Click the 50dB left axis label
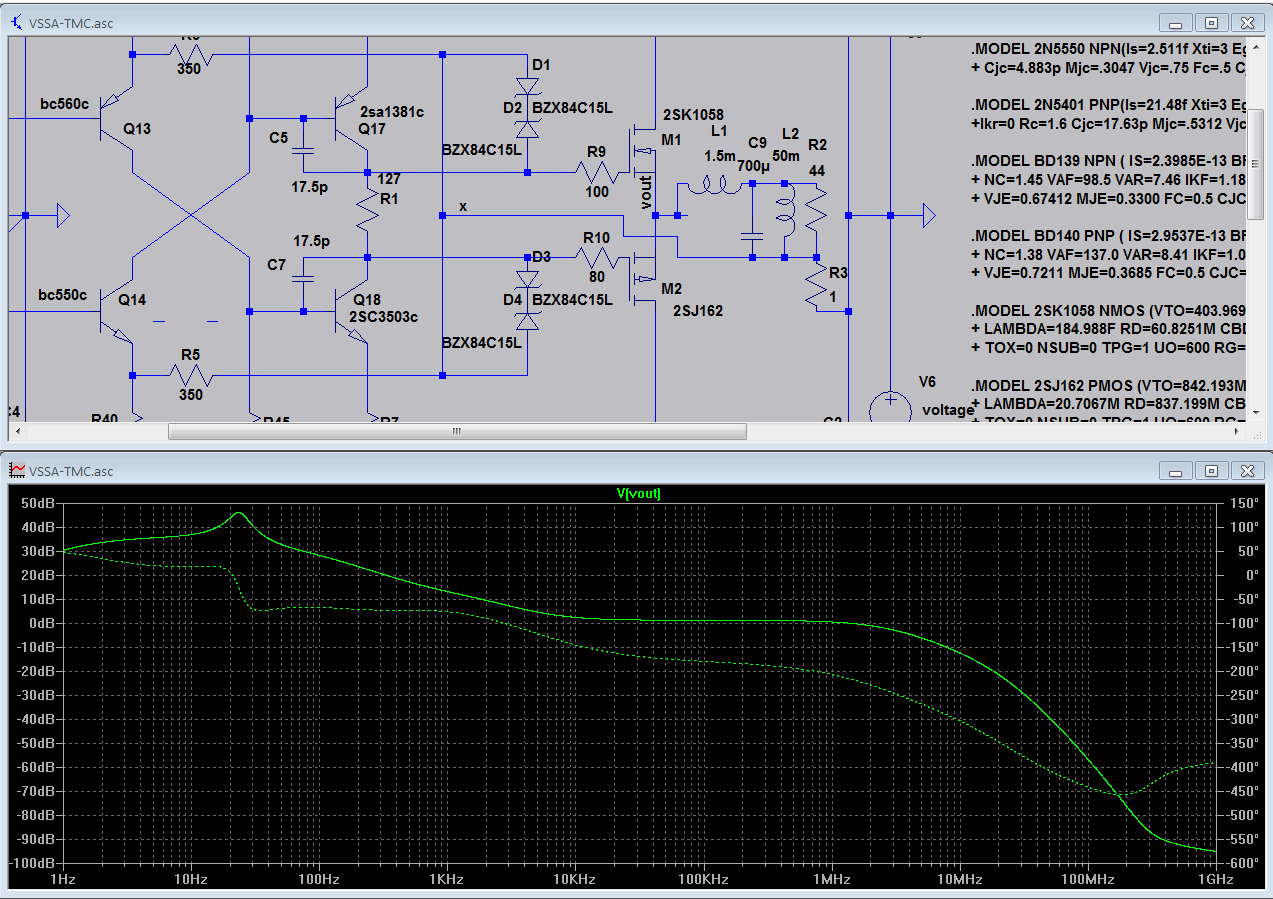Viewport: 1273px width, 899px height. 36,503
